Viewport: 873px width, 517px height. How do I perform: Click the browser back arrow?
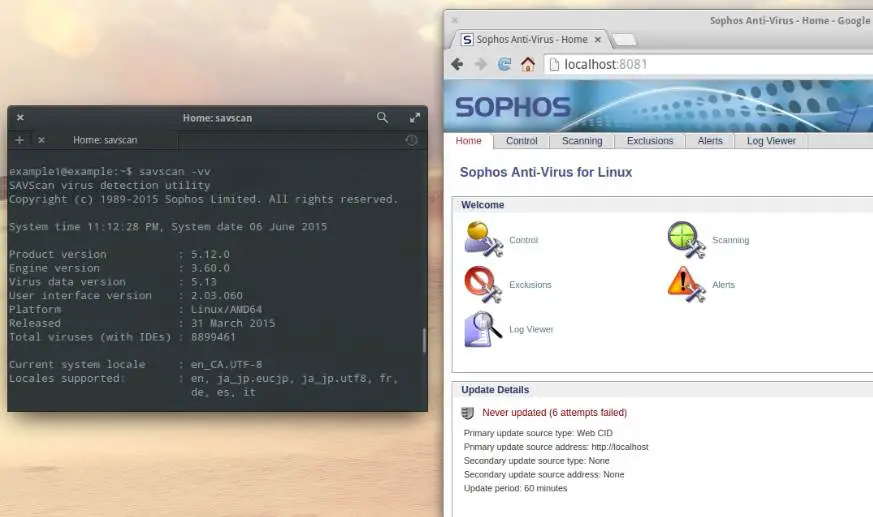pos(457,65)
